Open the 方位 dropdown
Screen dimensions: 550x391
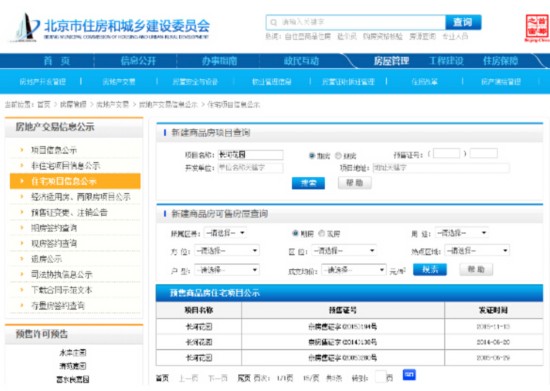(x=227, y=250)
